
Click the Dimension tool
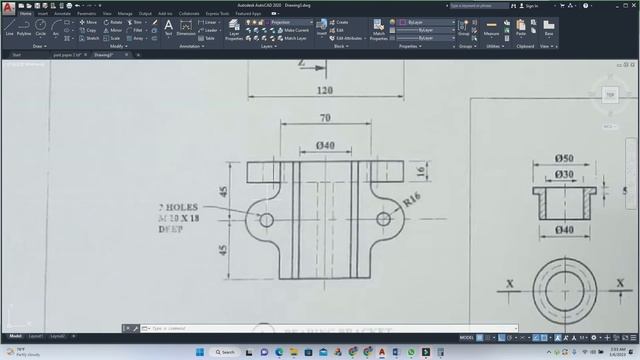(186, 28)
